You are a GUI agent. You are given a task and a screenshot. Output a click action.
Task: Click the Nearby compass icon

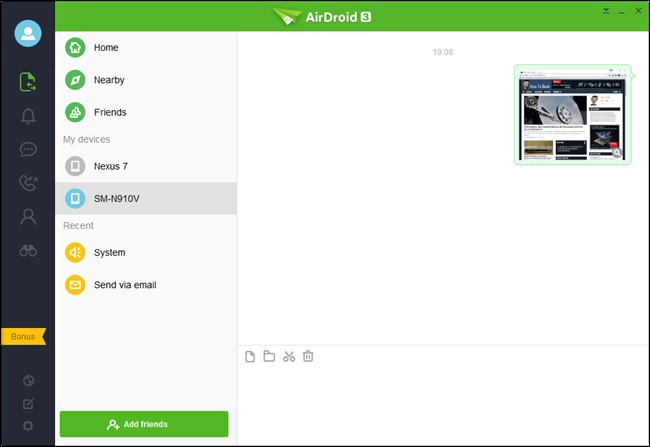coord(75,80)
